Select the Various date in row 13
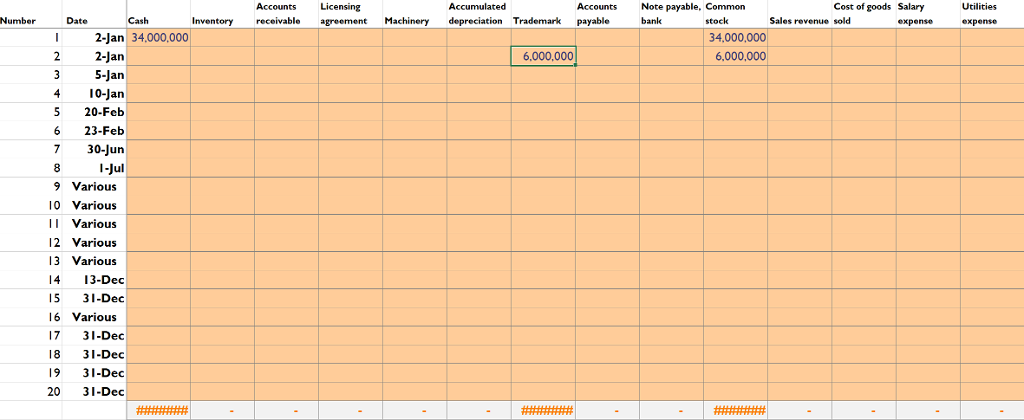 click(95, 261)
